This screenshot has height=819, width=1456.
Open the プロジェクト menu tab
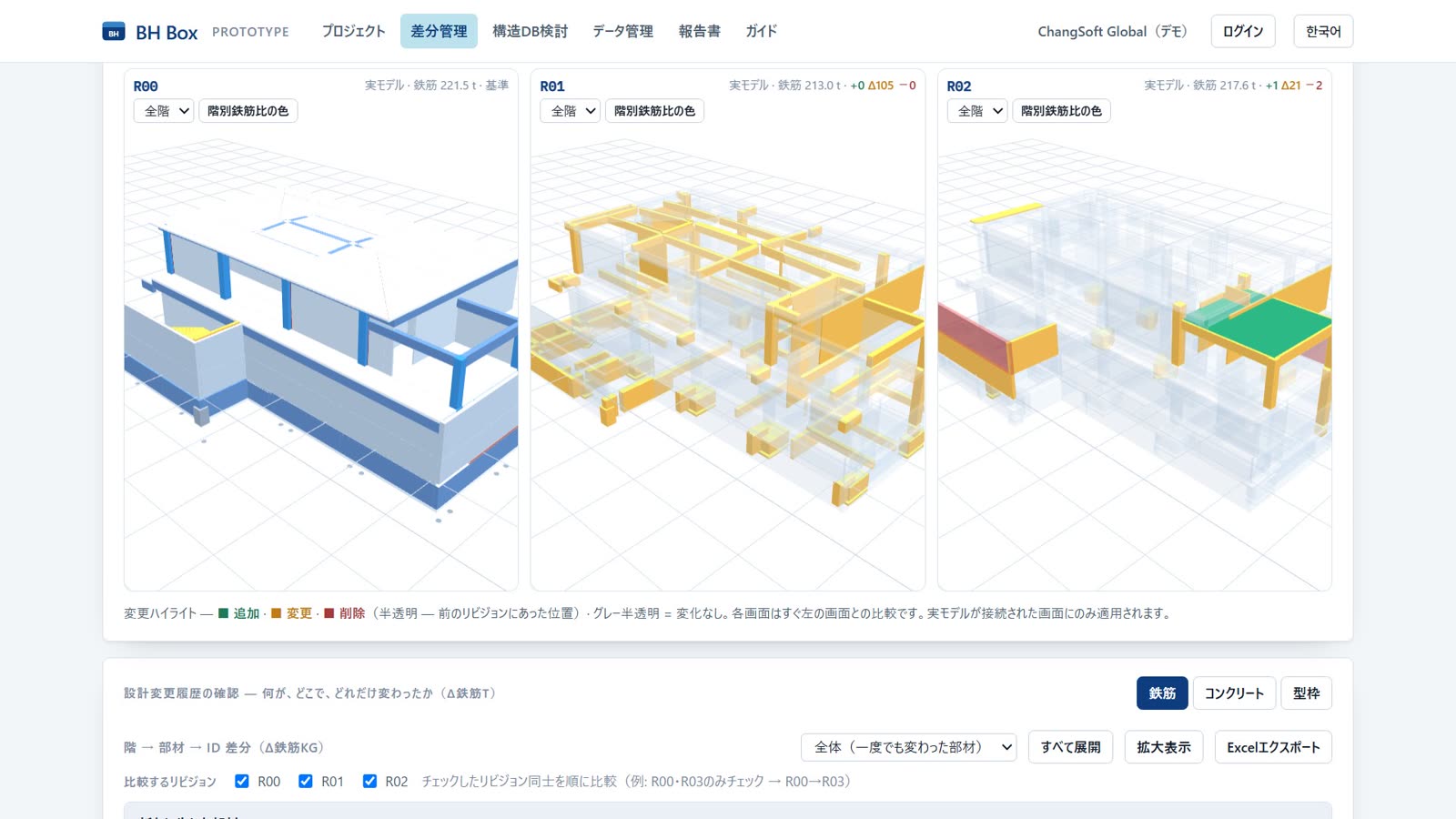click(x=353, y=31)
